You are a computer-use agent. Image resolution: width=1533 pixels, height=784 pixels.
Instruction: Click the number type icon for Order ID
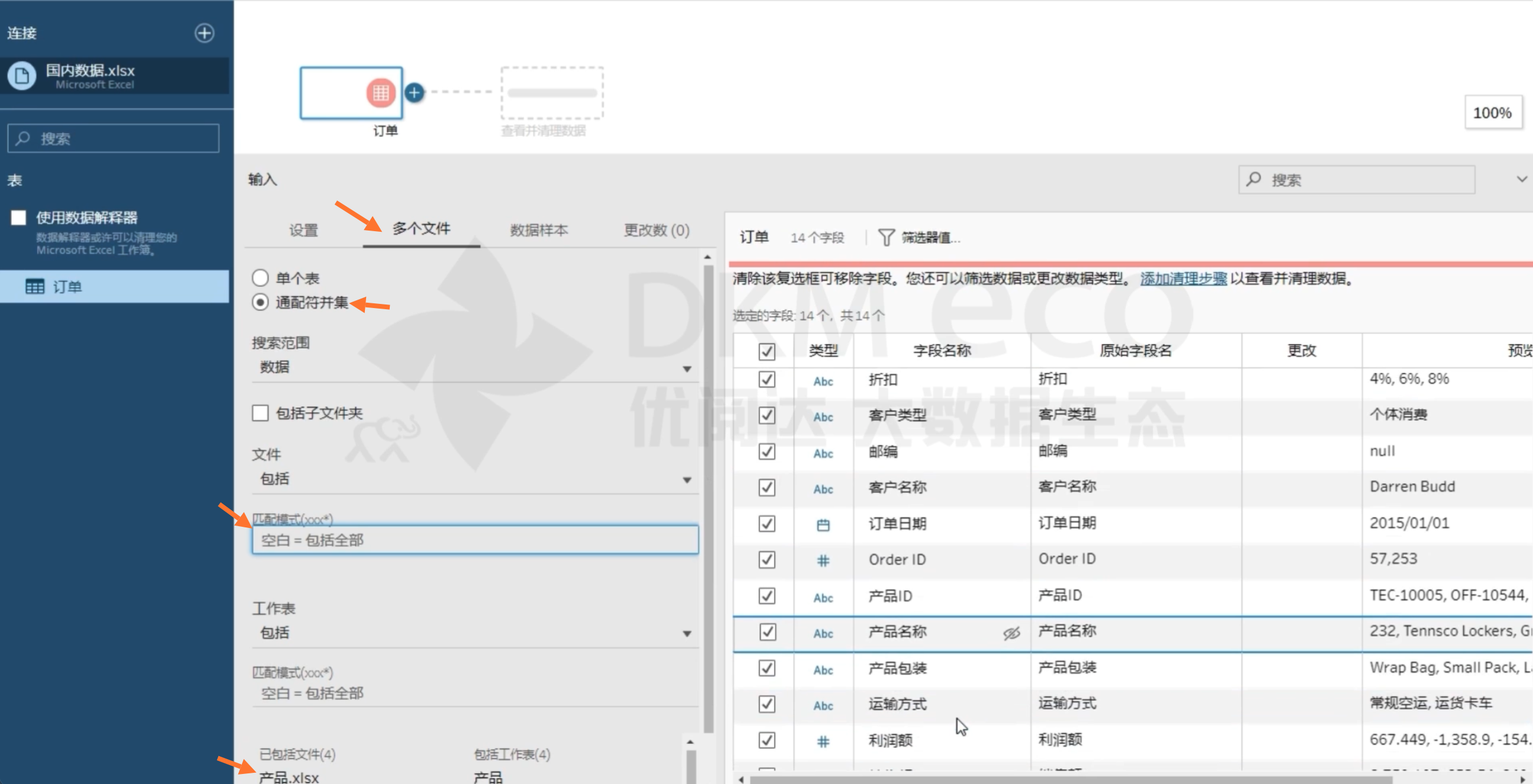click(x=823, y=561)
